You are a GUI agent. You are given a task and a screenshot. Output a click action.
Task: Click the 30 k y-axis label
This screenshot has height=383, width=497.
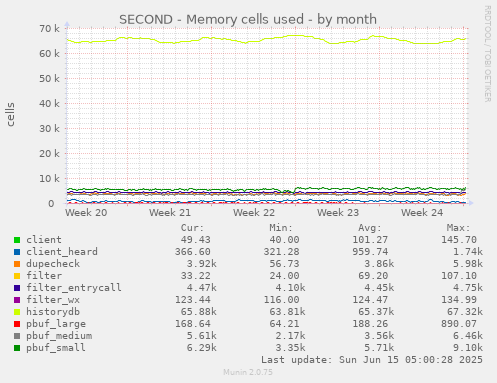[49, 129]
